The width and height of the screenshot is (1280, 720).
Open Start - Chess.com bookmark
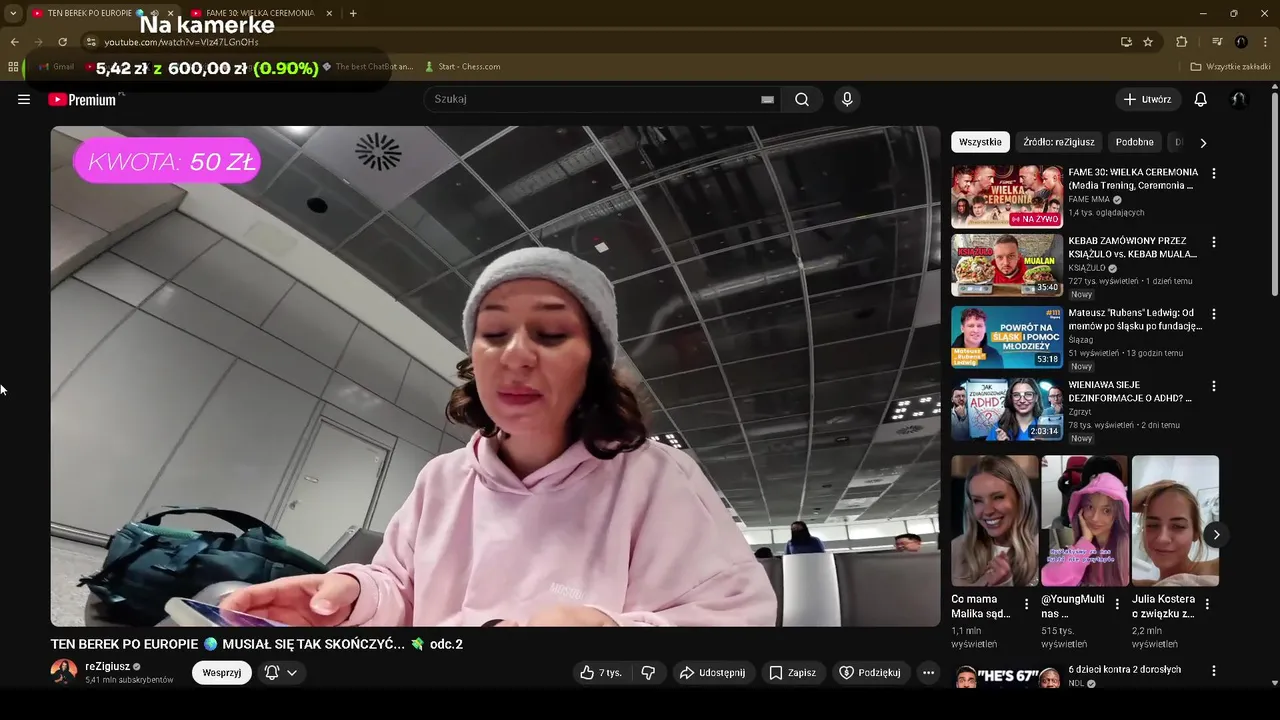462,67
